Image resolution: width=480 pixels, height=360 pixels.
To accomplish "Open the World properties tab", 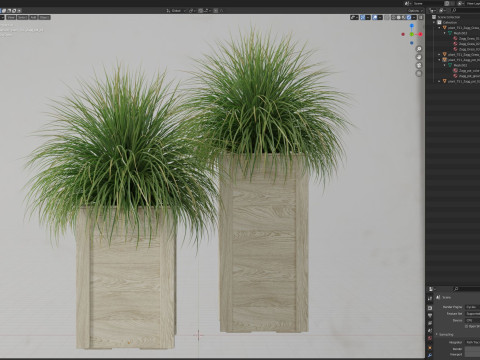I will pyautogui.click(x=430, y=338).
